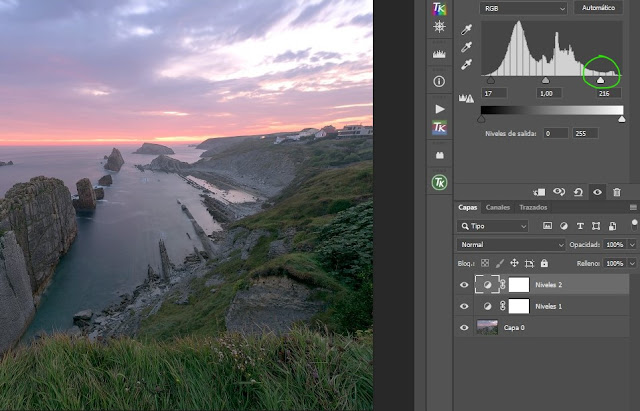Filter layers by smart objects

612,226
